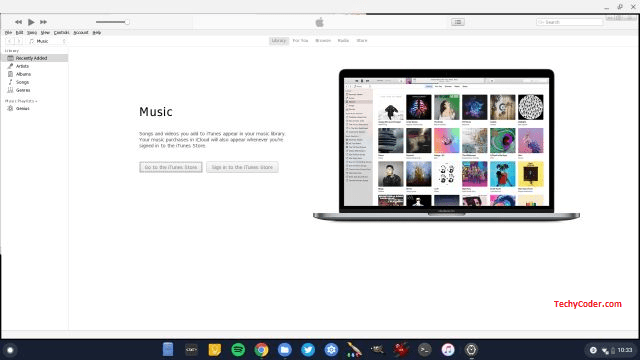Screen dimensions: 640x360
Task: Launch Spotify from the shelf
Action: tap(238, 350)
